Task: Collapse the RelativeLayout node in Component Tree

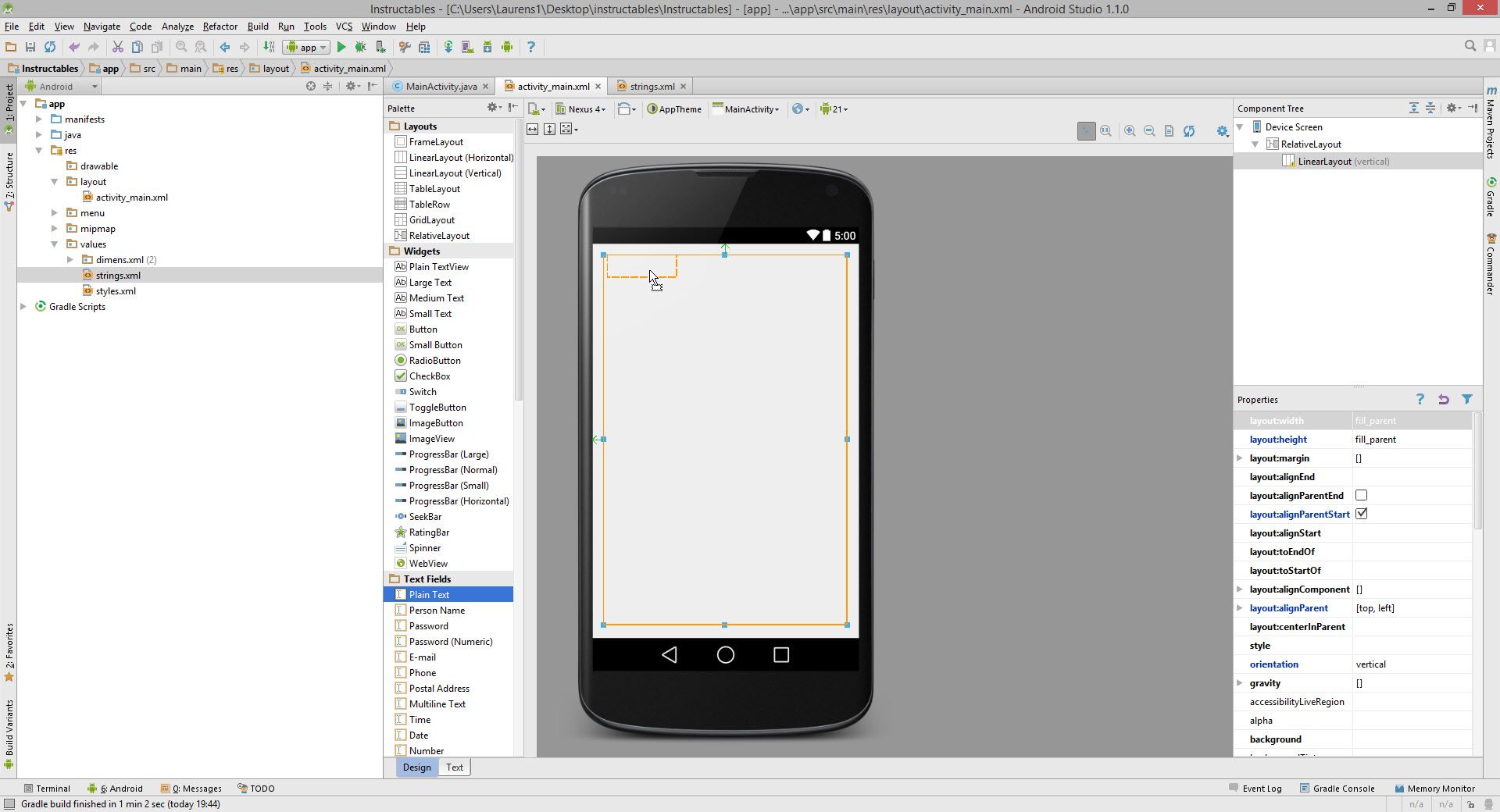Action: click(1255, 144)
